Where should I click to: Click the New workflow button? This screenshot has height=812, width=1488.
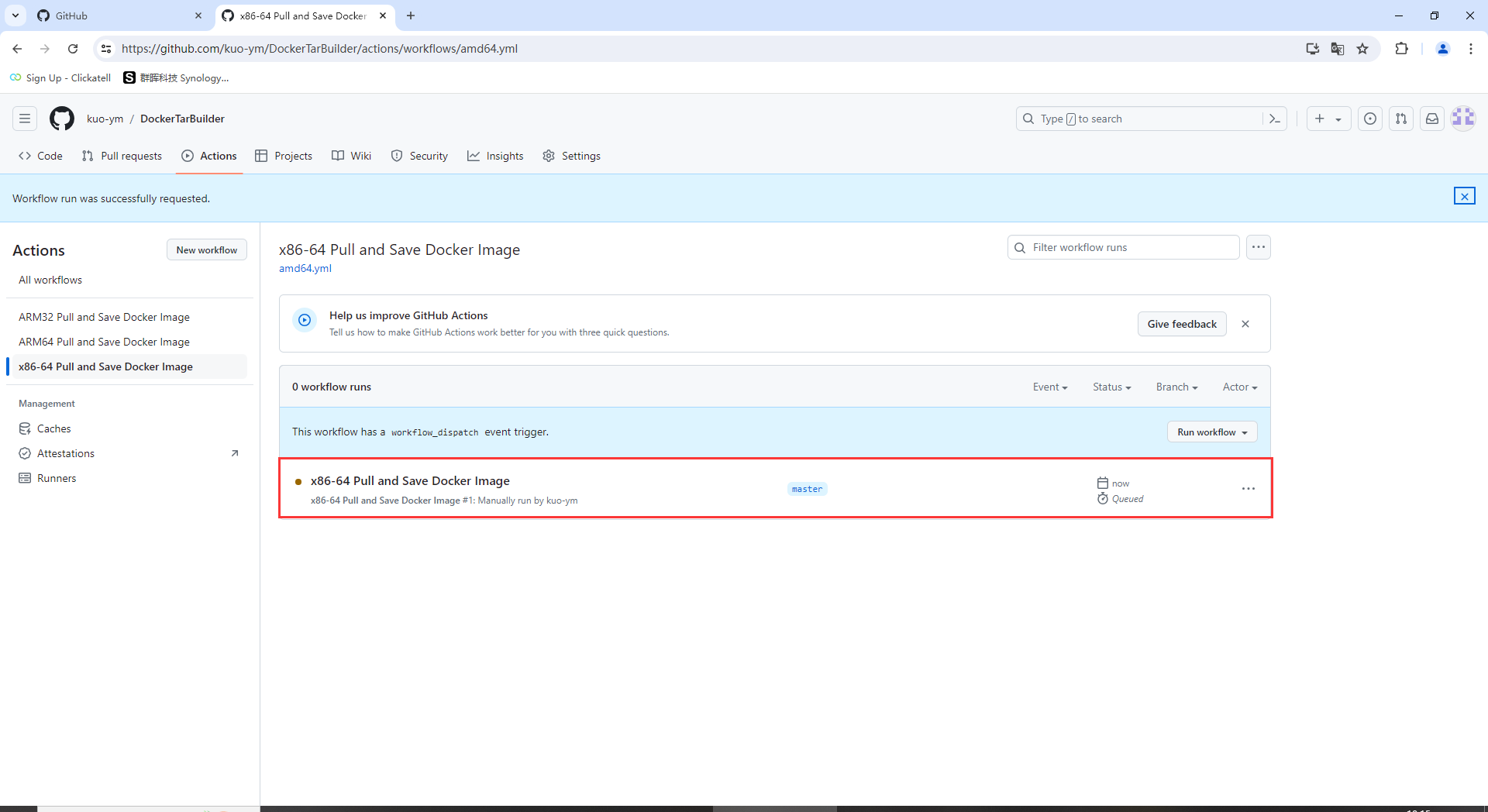[206, 249]
